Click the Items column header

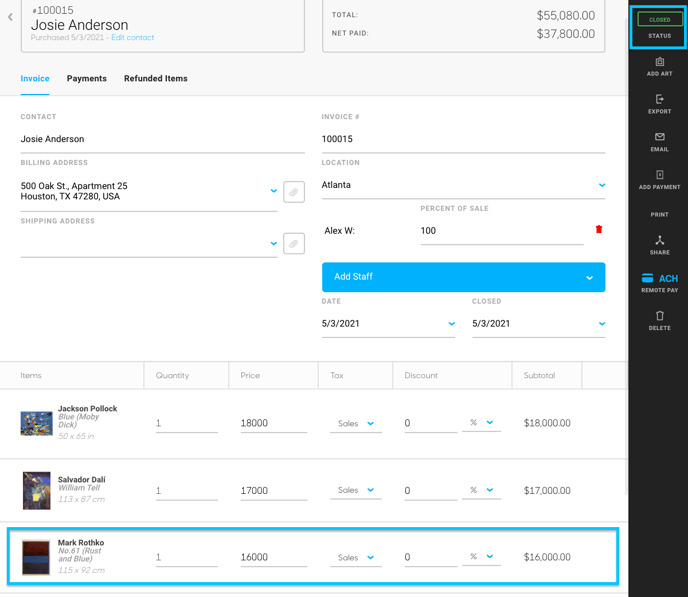click(x=31, y=375)
